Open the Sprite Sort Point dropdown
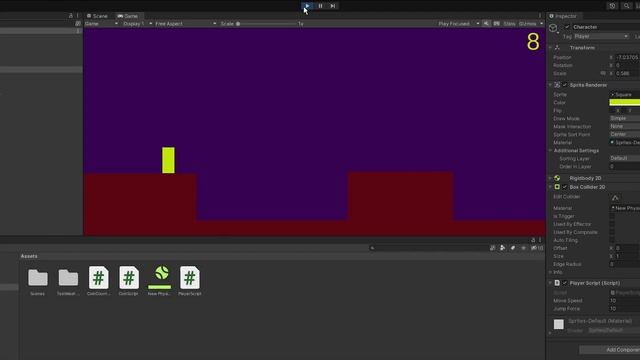640x360 pixels. (624, 134)
